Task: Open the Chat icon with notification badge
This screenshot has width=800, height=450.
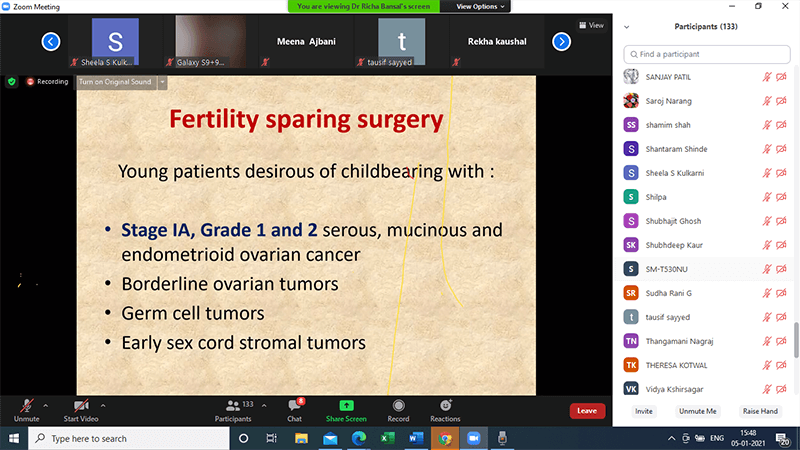Action: [295, 405]
